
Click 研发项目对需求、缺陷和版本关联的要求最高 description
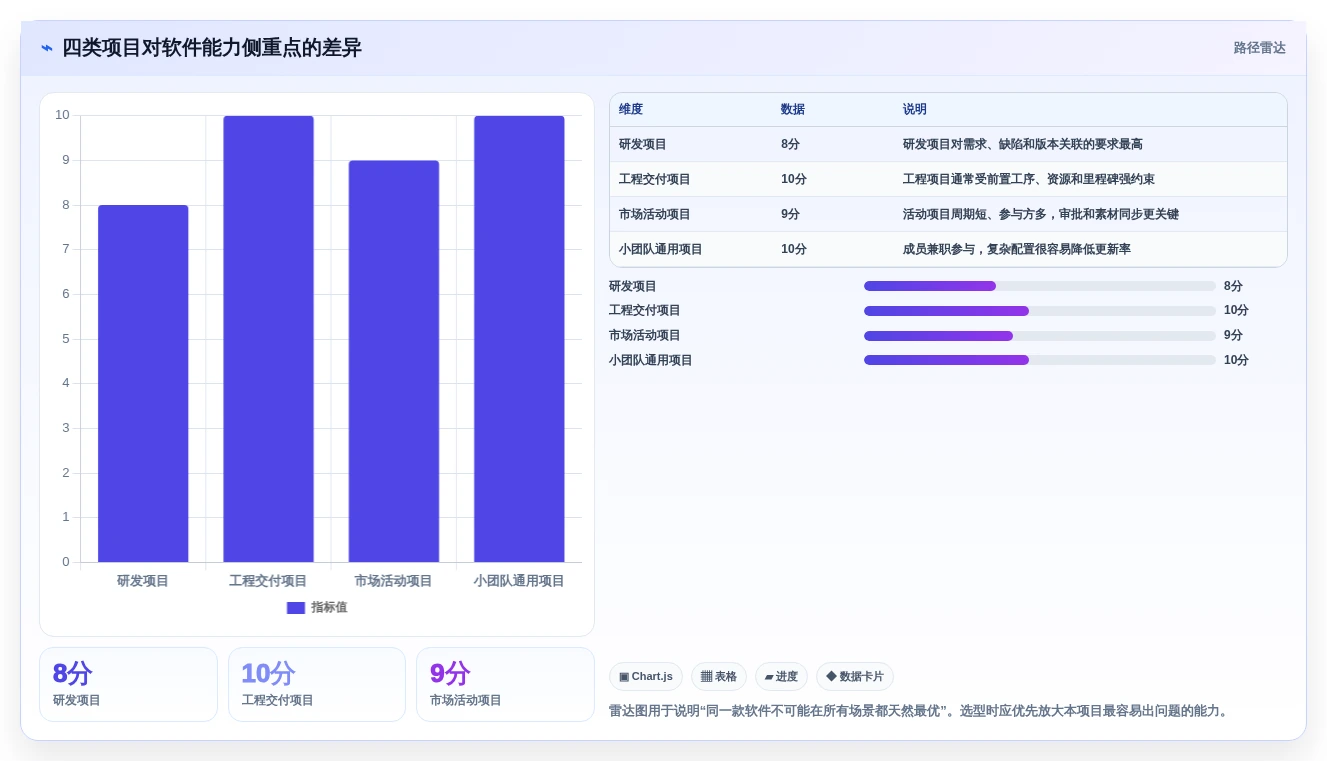click(1023, 144)
